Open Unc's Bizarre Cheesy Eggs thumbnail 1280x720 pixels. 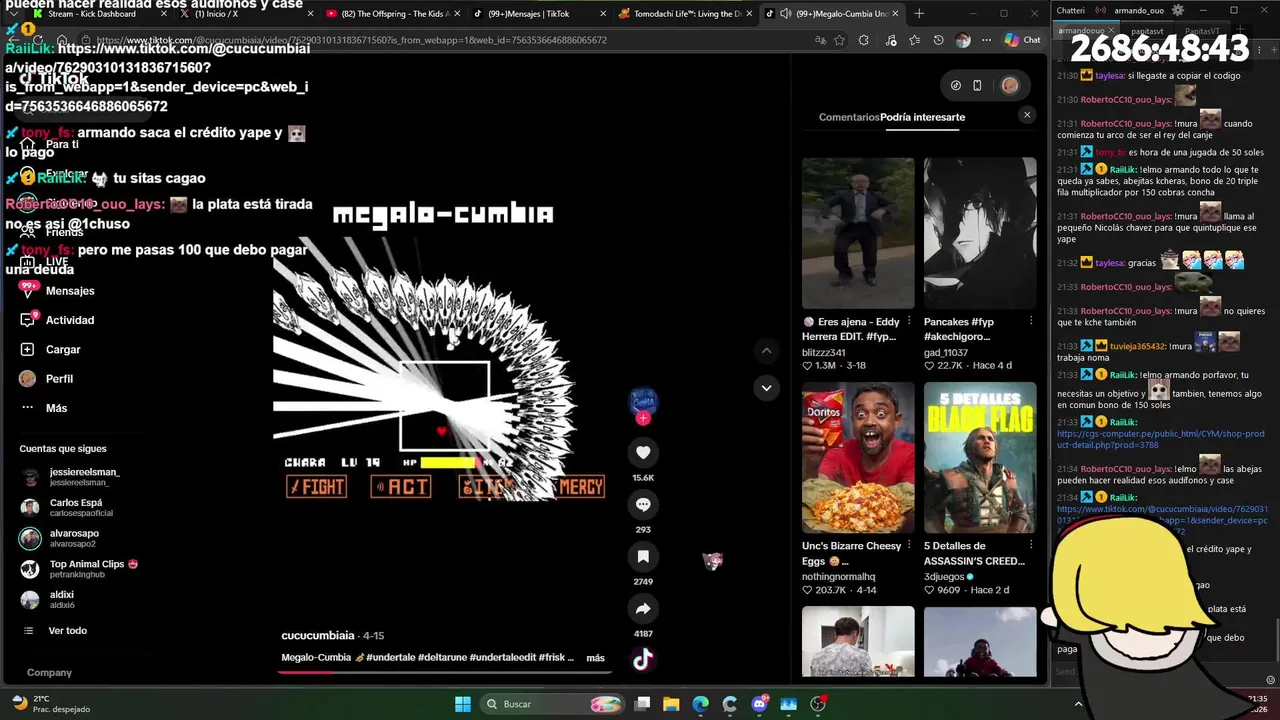pos(858,457)
